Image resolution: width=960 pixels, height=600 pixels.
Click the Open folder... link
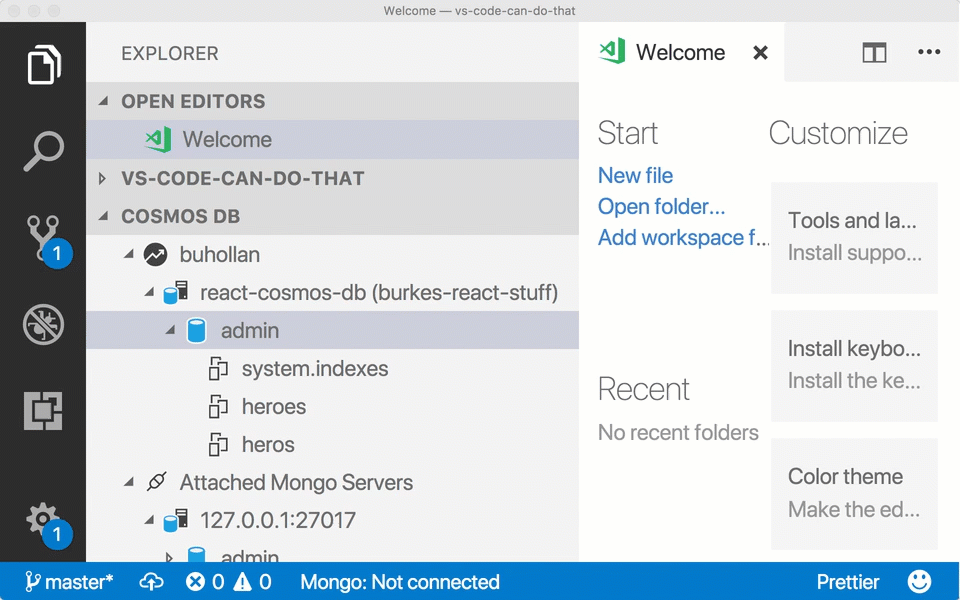click(661, 206)
